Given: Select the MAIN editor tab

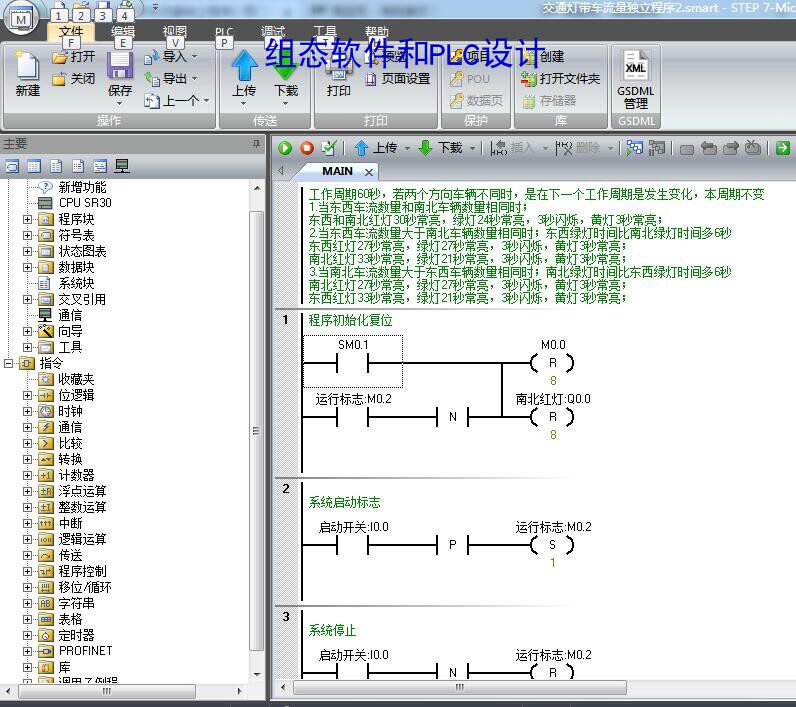Looking at the screenshot, I should (337, 171).
